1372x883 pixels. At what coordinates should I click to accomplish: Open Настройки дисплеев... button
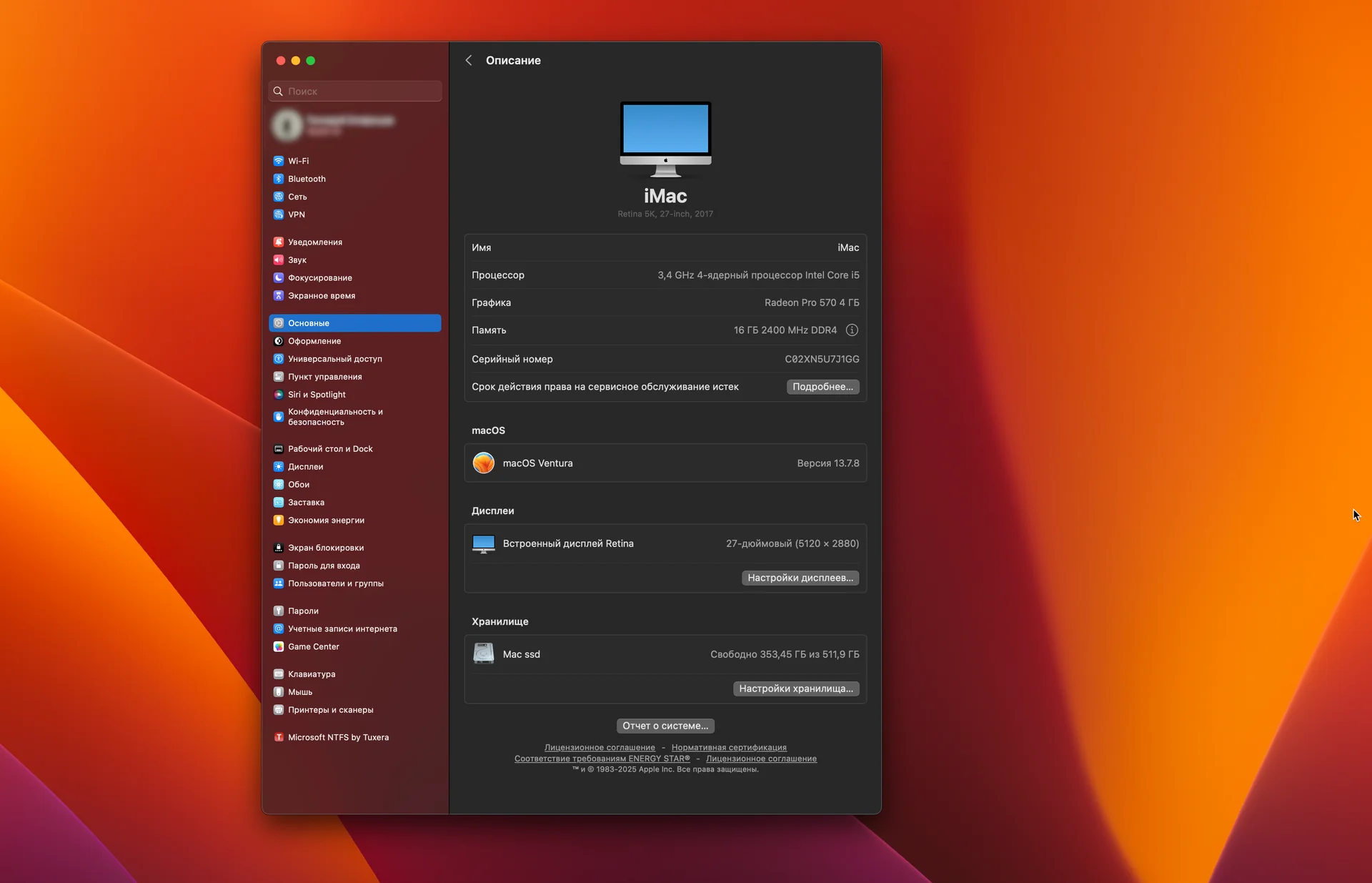800,578
